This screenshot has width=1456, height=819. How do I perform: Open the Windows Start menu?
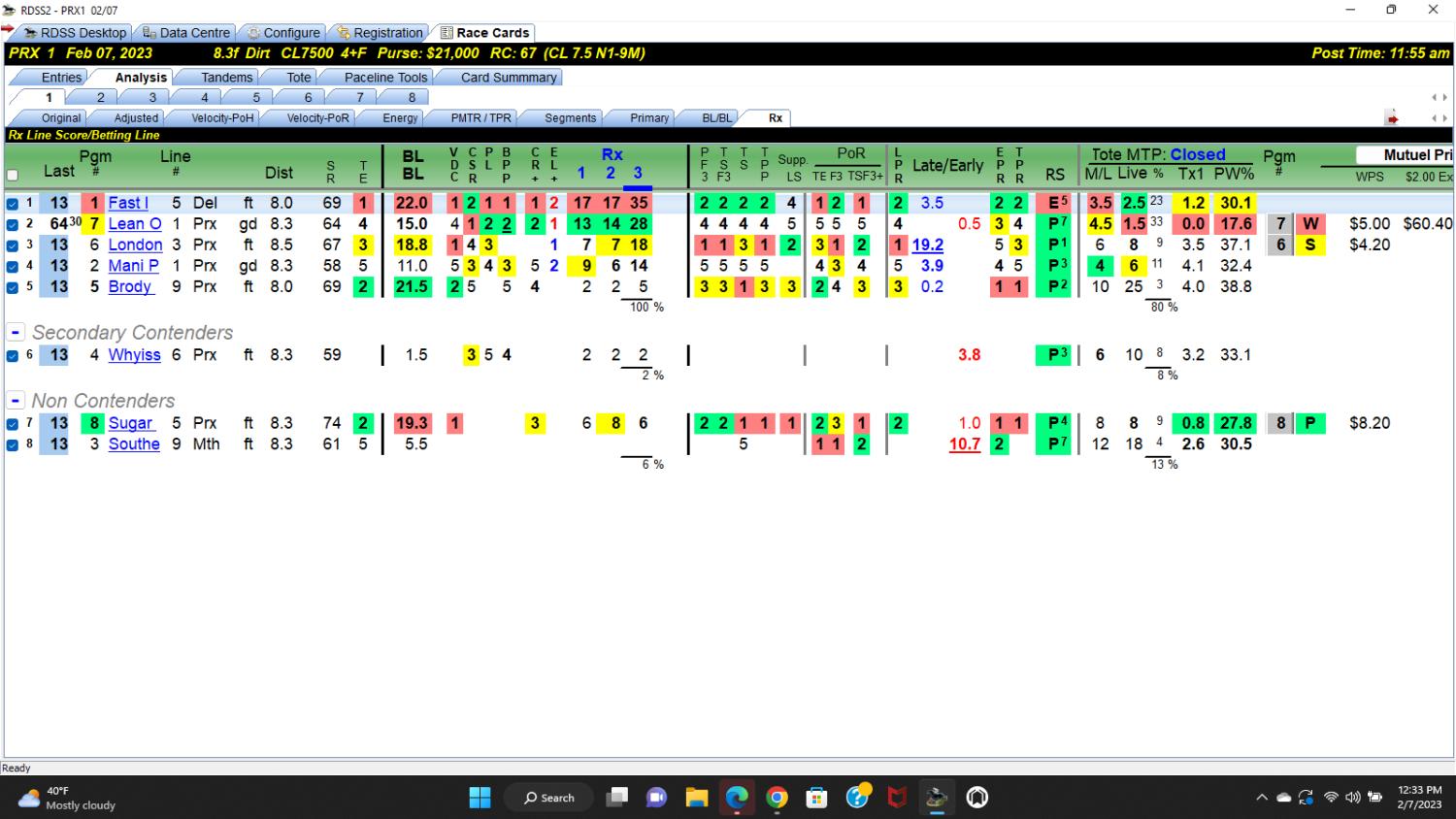[480, 798]
